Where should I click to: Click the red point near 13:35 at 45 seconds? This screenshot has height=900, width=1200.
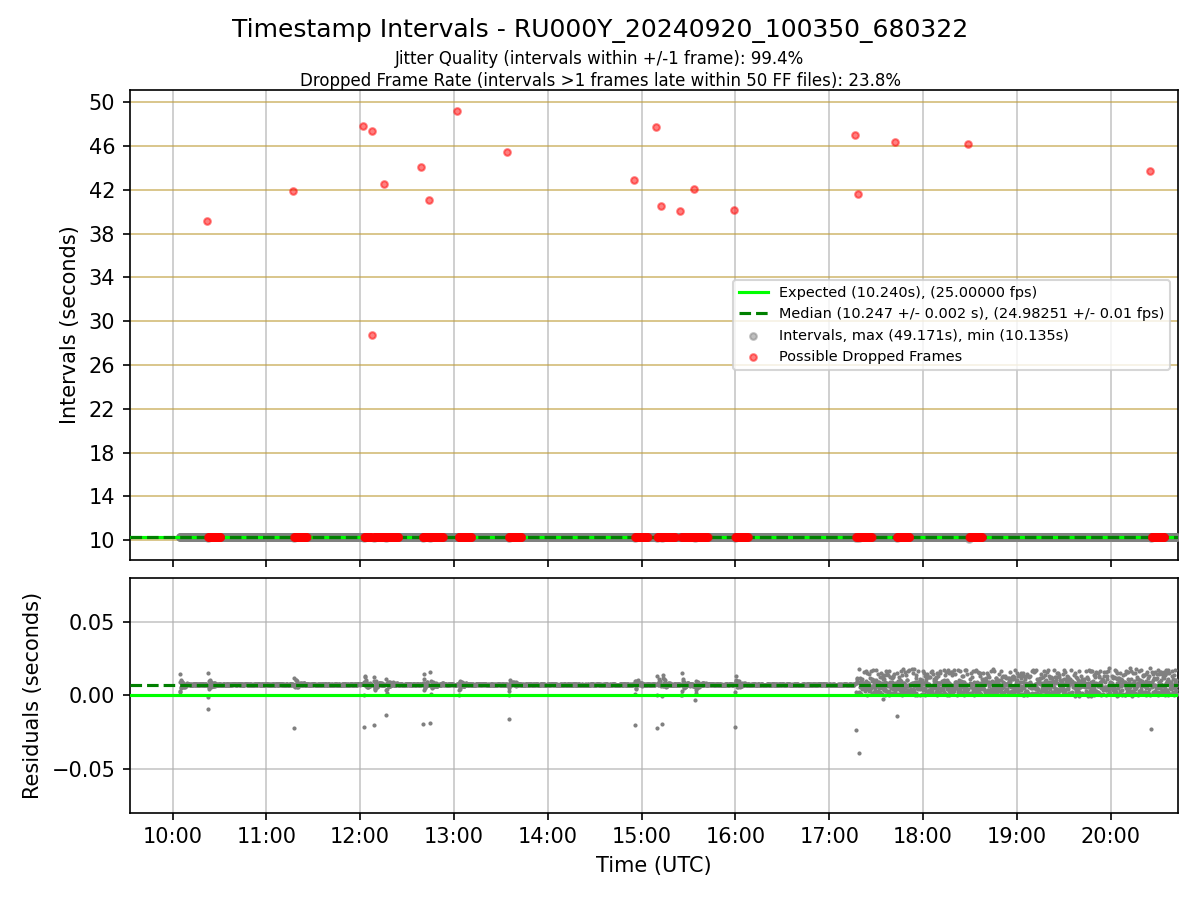click(507, 152)
